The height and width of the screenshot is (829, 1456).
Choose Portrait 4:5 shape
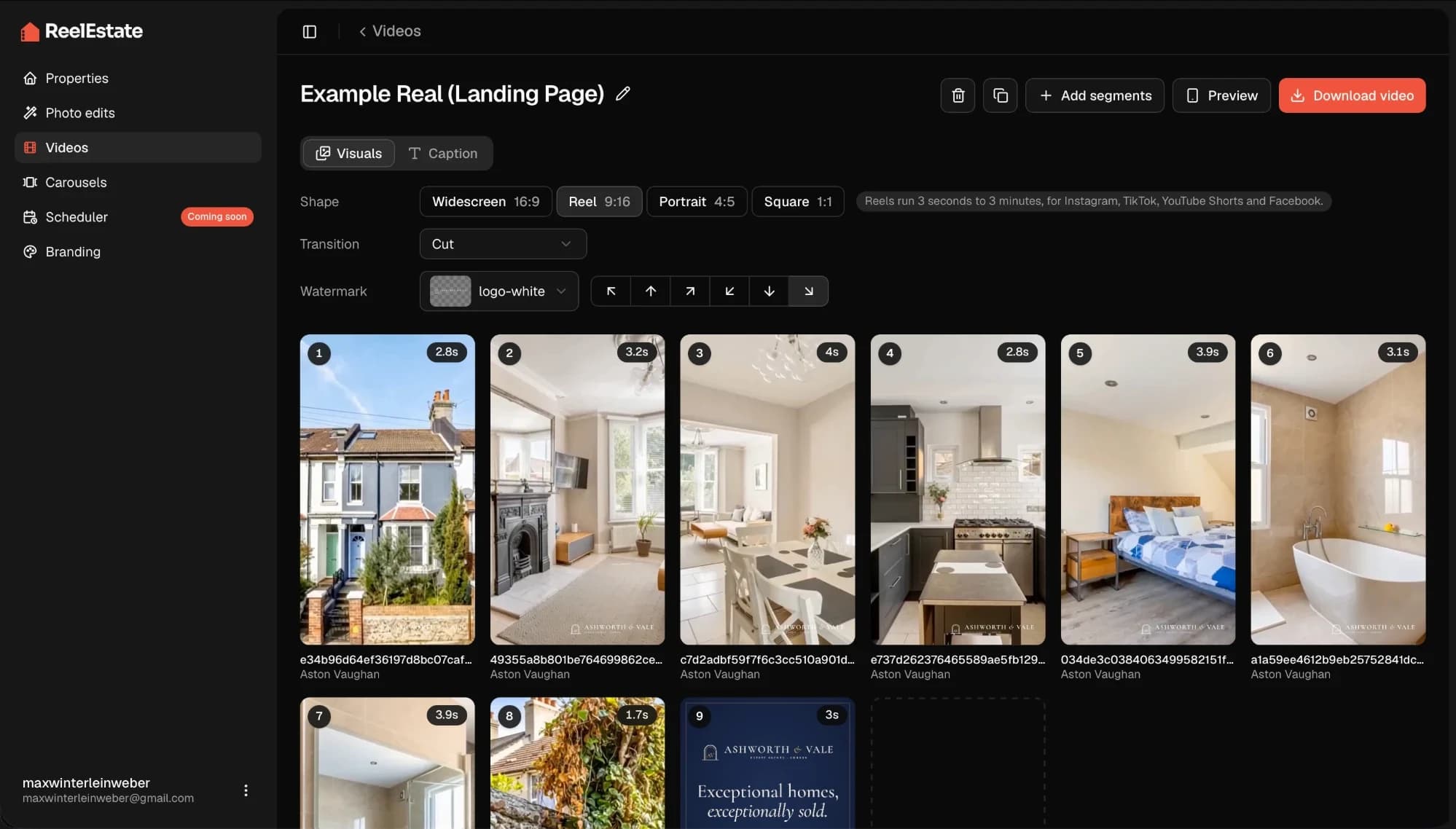pyautogui.click(x=697, y=201)
